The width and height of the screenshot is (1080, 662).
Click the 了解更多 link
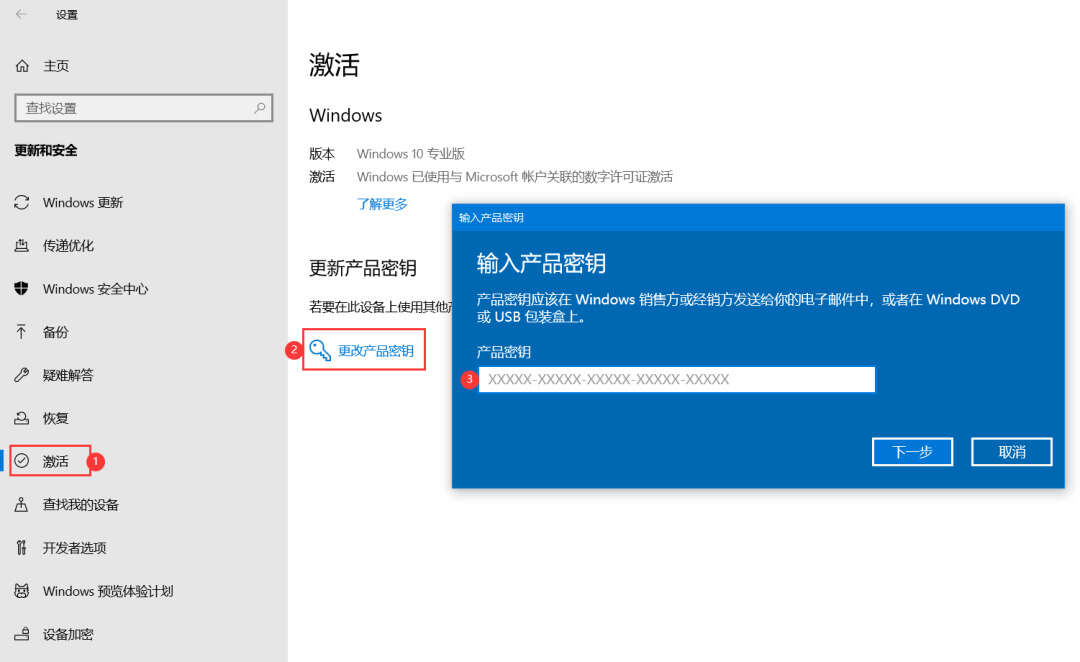[x=382, y=204]
